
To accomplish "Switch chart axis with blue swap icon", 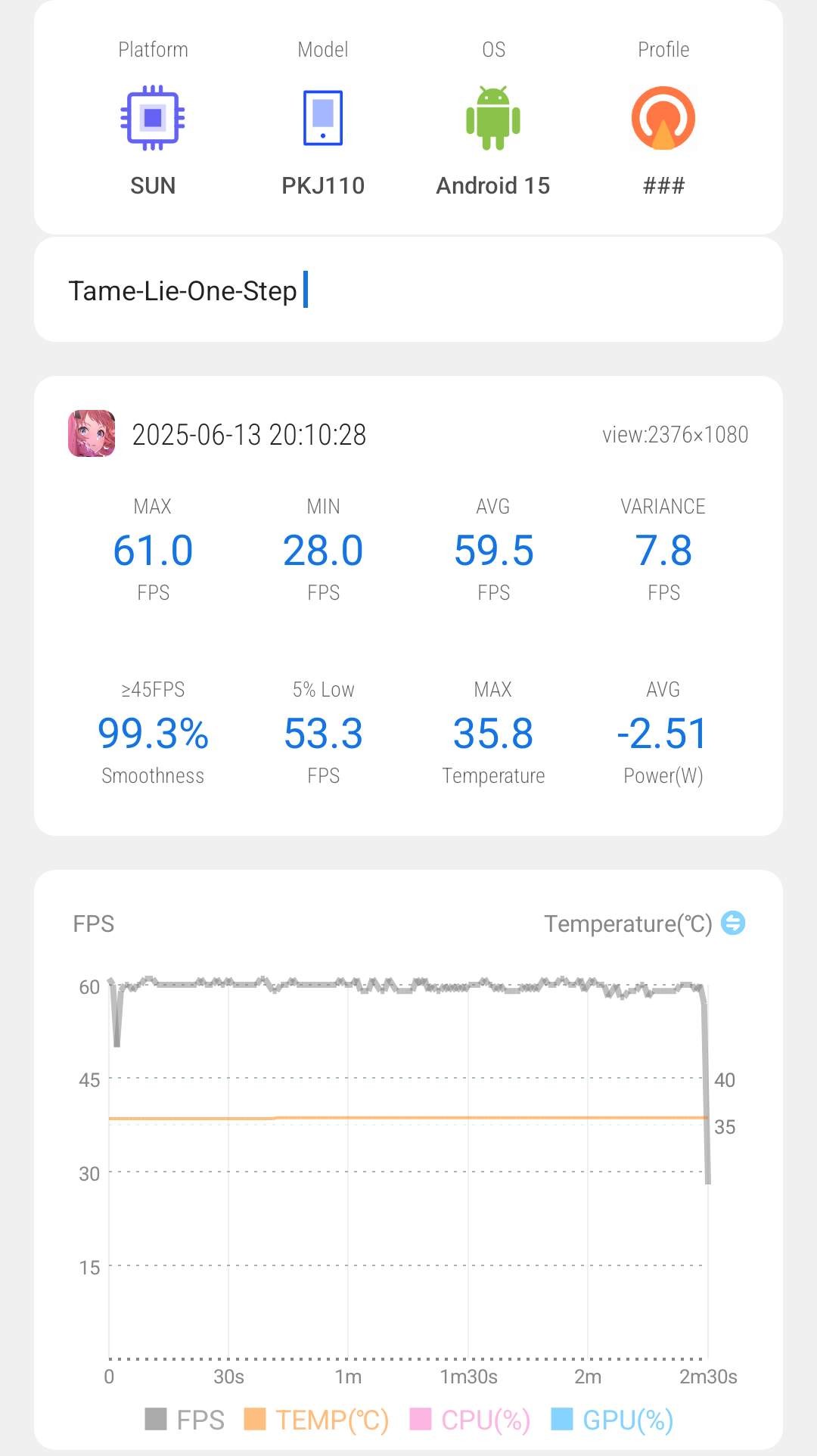I will [733, 923].
